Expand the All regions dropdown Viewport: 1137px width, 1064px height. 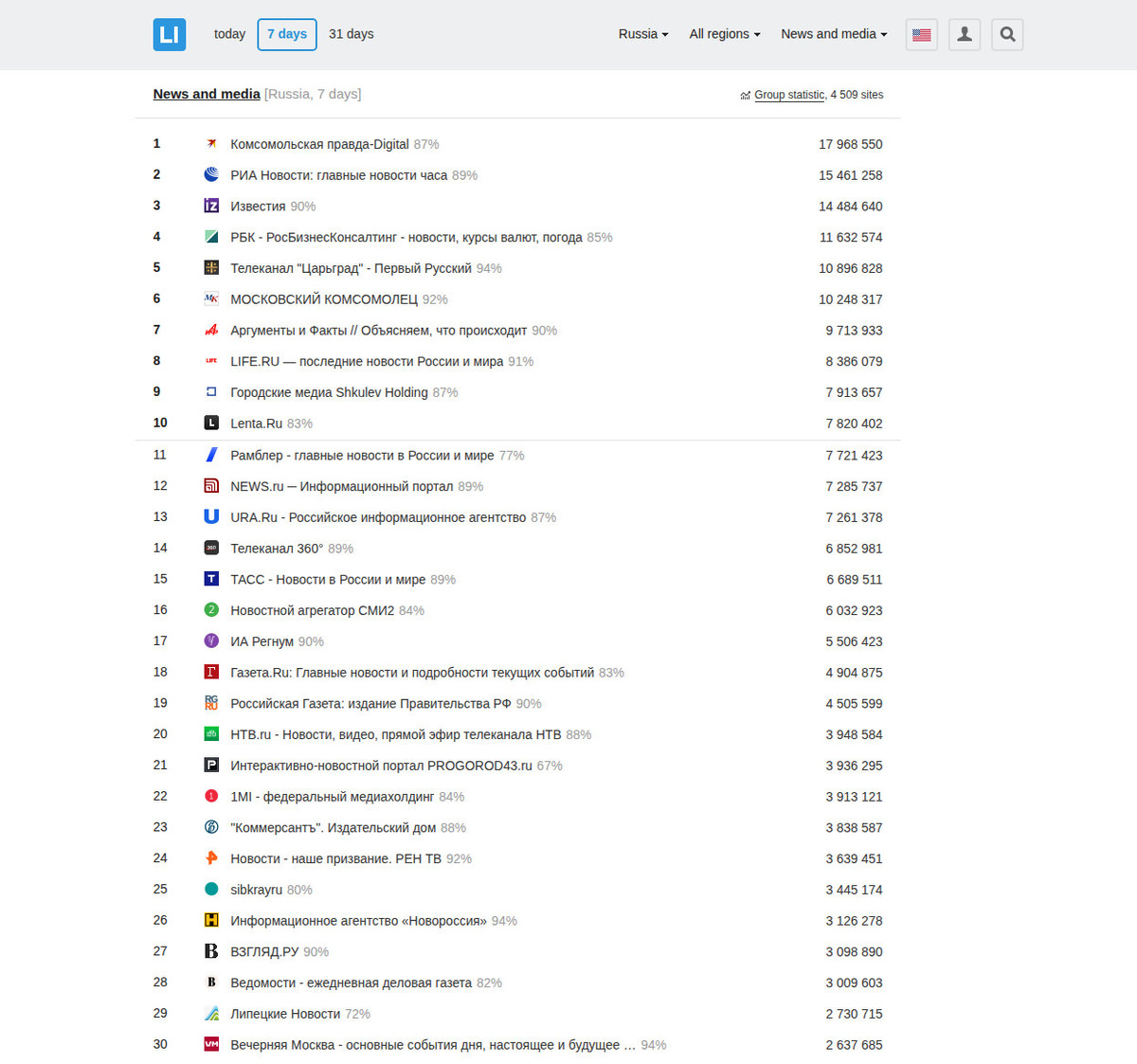point(725,34)
